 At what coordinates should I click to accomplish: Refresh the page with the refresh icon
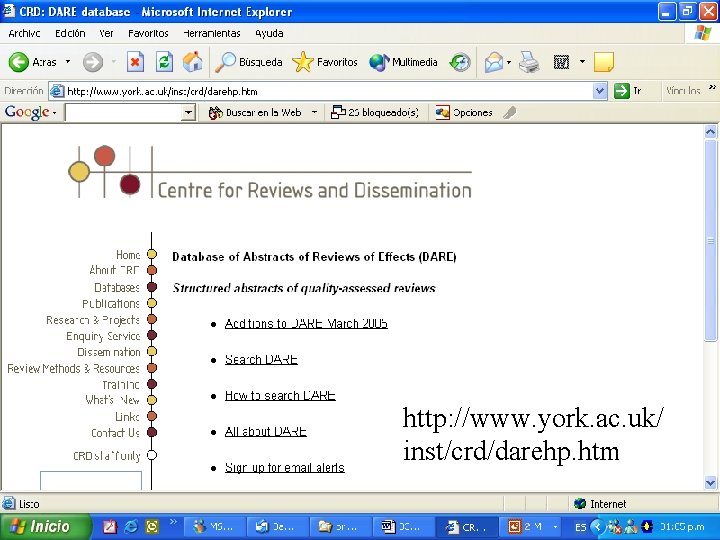coord(164,62)
